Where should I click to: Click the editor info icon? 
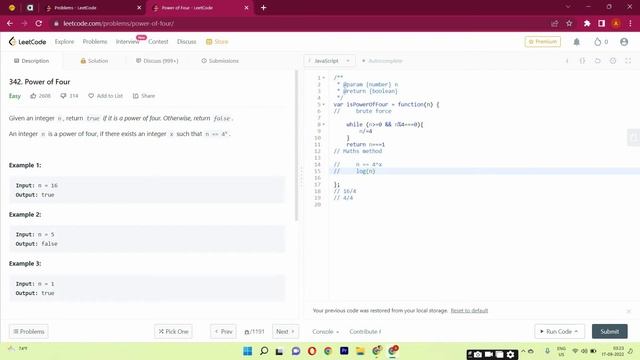tap(567, 61)
